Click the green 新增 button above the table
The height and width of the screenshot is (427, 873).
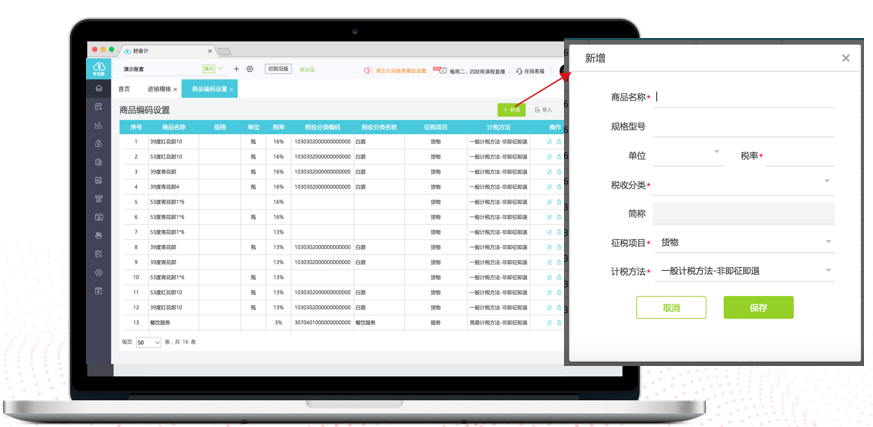coord(511,110)
